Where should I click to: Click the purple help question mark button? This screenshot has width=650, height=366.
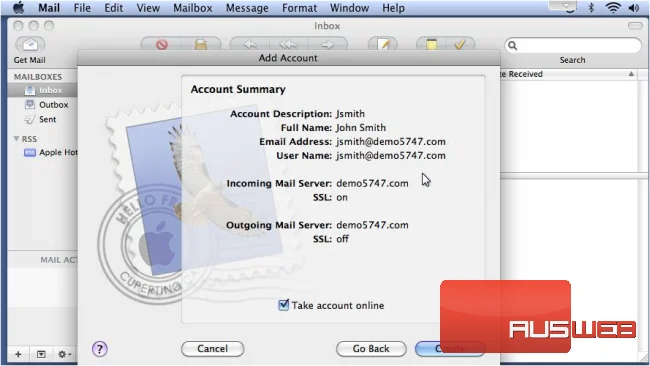pyautogui.click(x=100, y=349)
